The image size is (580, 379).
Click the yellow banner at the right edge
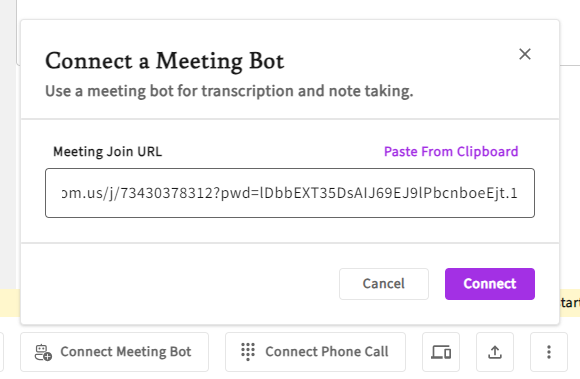coord(570,303)
